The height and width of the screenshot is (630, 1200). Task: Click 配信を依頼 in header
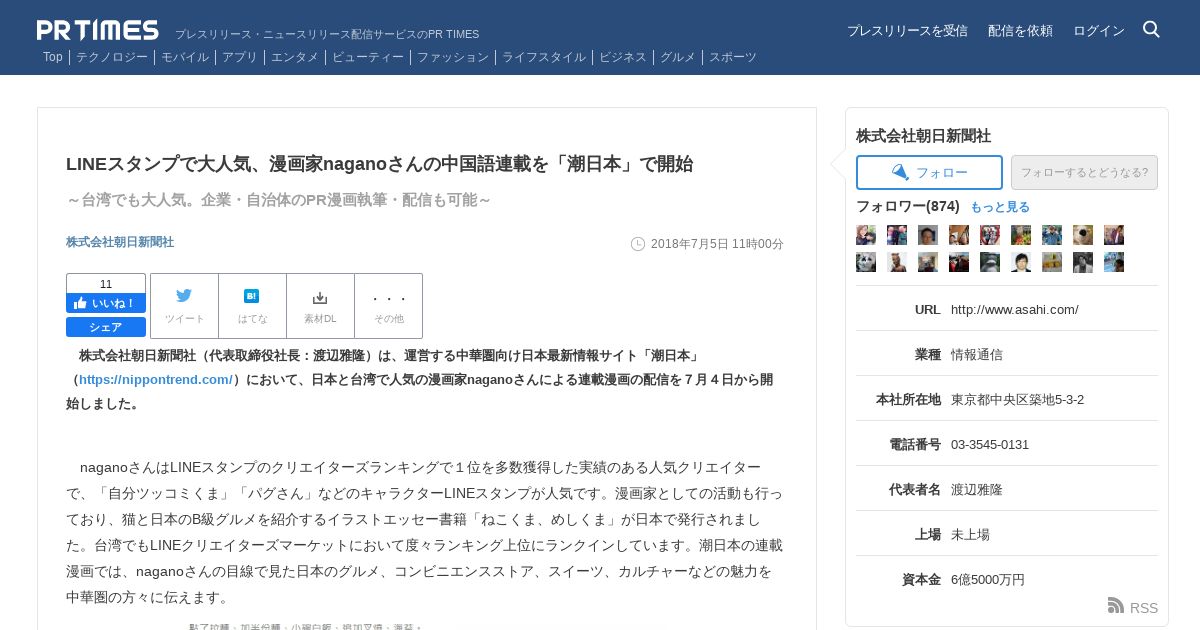coord(1020,30)
